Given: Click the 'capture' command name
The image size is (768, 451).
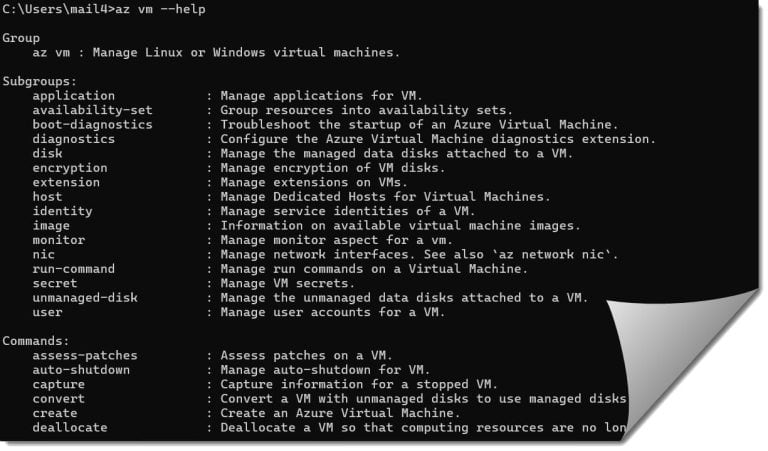Looking at the screenshot, I should [58, 385].
